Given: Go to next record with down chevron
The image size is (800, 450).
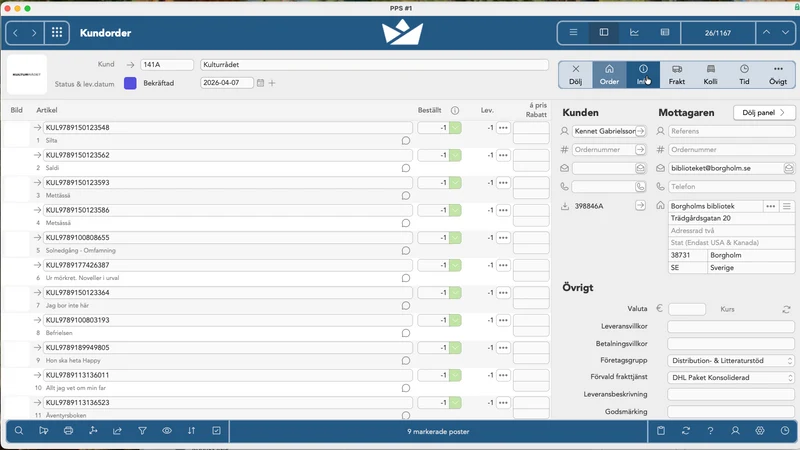Looking at the screenshot, I should (x=785, y=33).
